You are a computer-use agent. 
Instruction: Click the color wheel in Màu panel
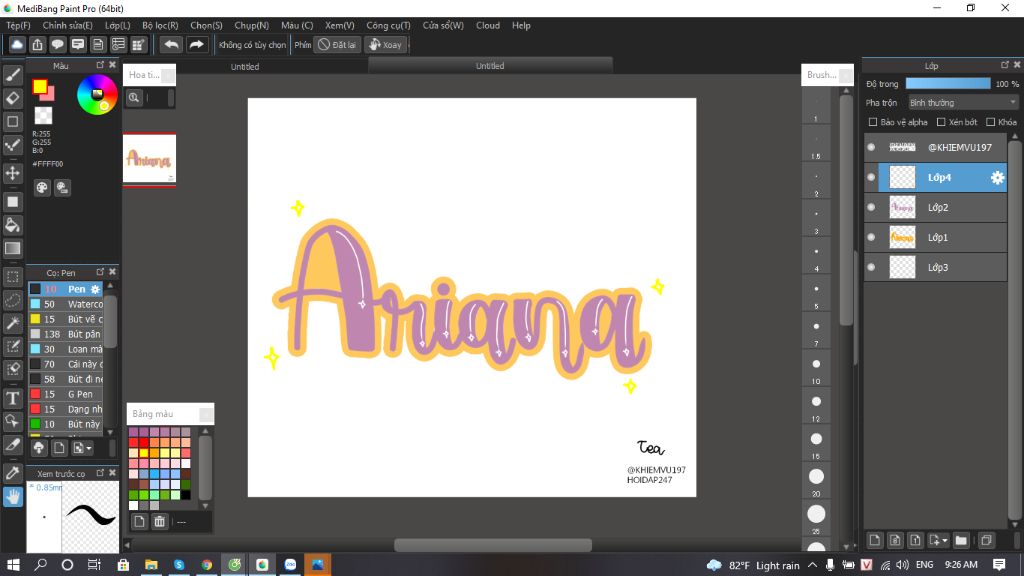pyautogui.click(x=97, y=95)
